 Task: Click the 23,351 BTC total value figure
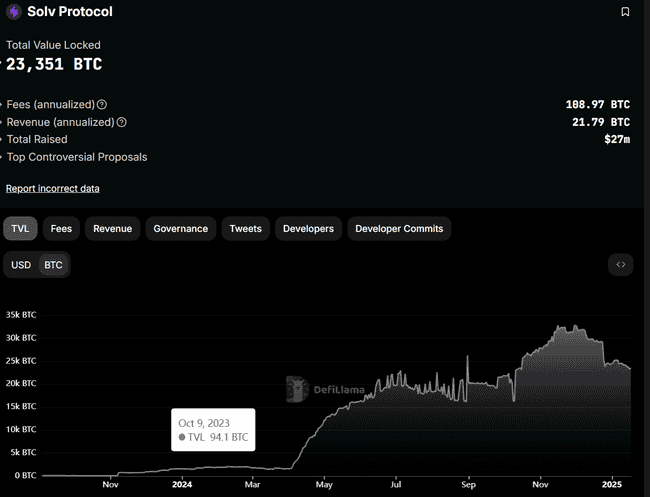coord(55,65)
